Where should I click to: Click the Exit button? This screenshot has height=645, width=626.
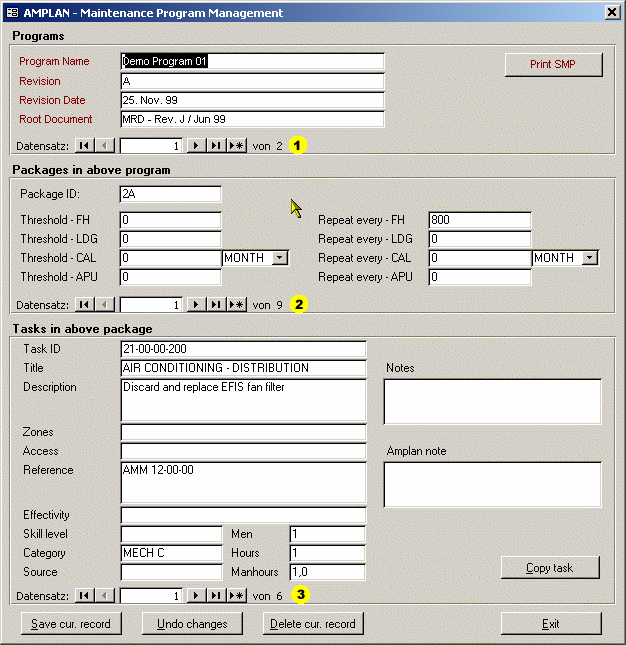coord(551,624)
